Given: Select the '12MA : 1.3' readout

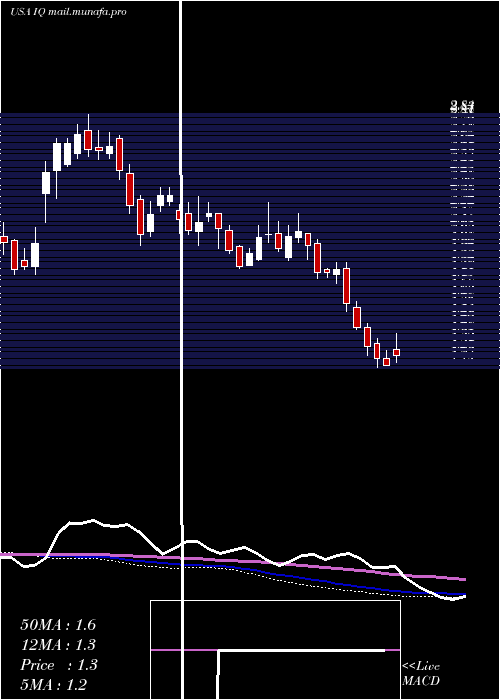Looking at the screenshot, I should tap(58, 645).
